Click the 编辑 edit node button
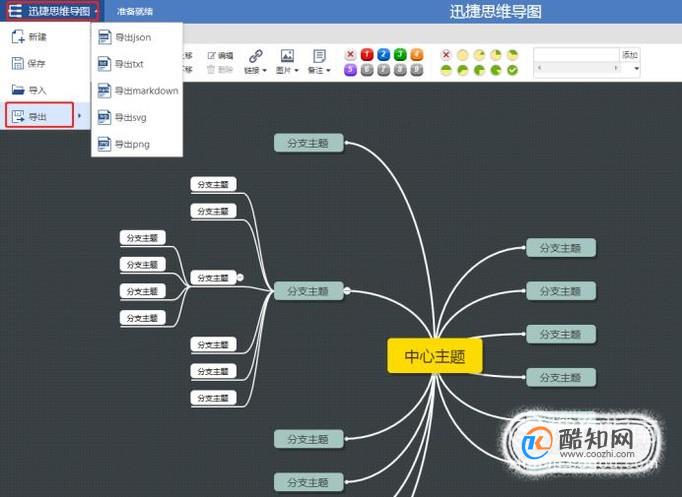Viewport: 682px width, 497px height. 220,55
